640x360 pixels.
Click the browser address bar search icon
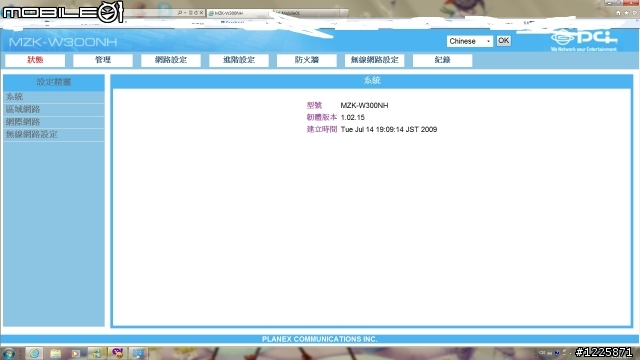tap(180, 13)
